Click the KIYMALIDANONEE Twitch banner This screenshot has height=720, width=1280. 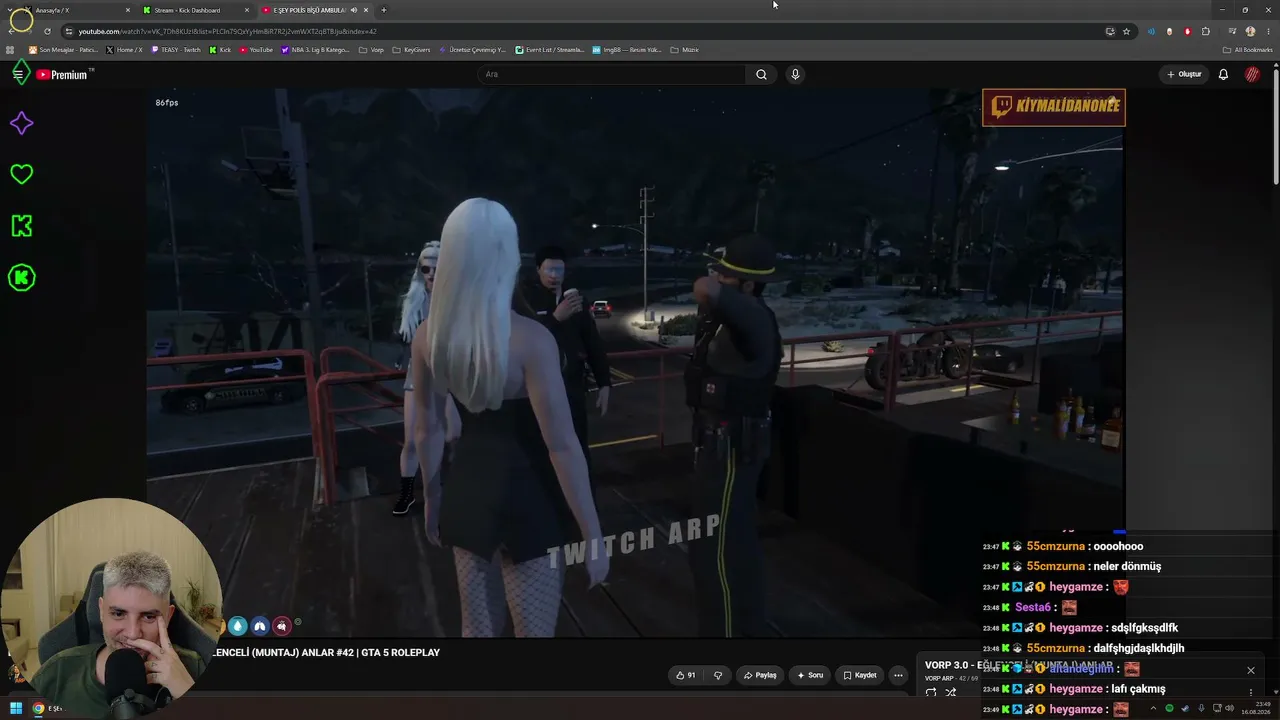point(1054,107)
